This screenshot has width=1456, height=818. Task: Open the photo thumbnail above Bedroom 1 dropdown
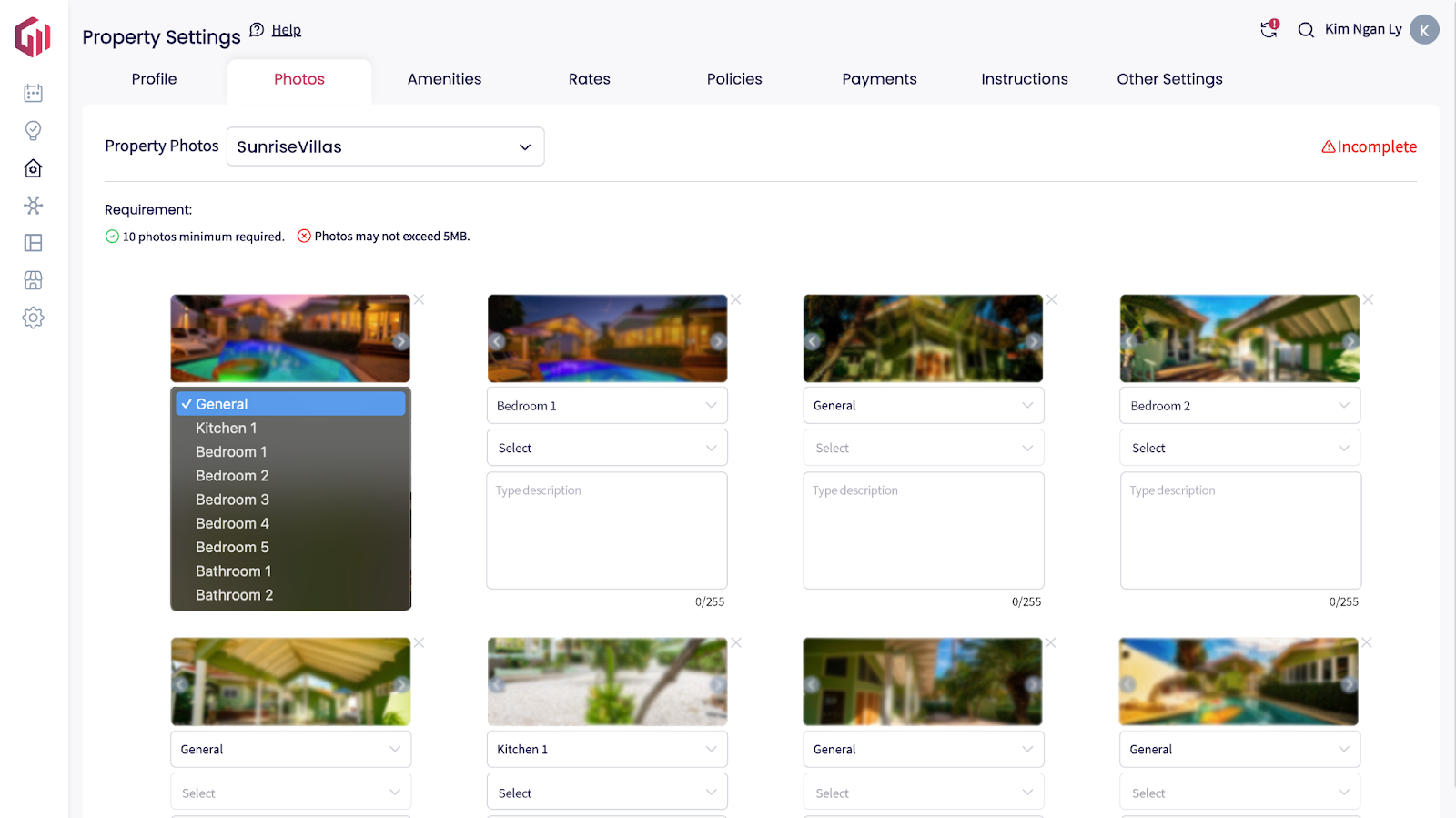coord(607,338)
